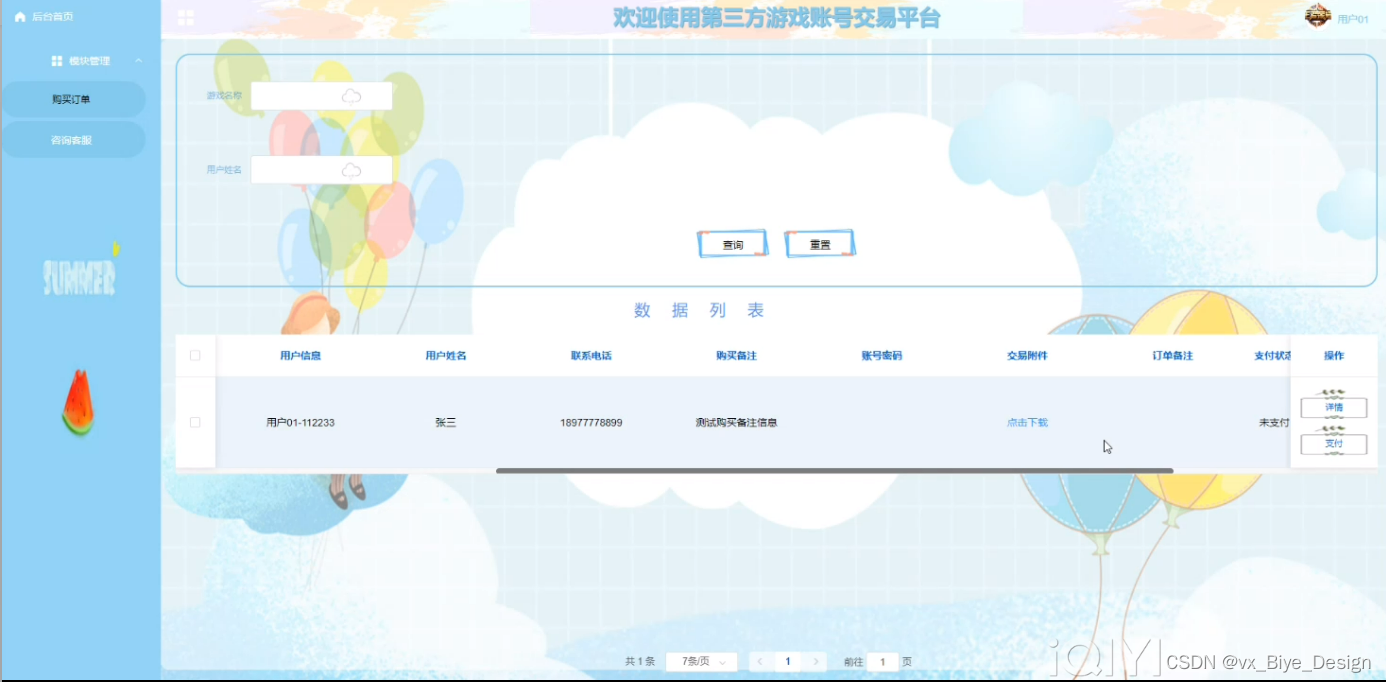
Task: Click the 测试购买备注信息 cell
Action: [x=736, y=423]
